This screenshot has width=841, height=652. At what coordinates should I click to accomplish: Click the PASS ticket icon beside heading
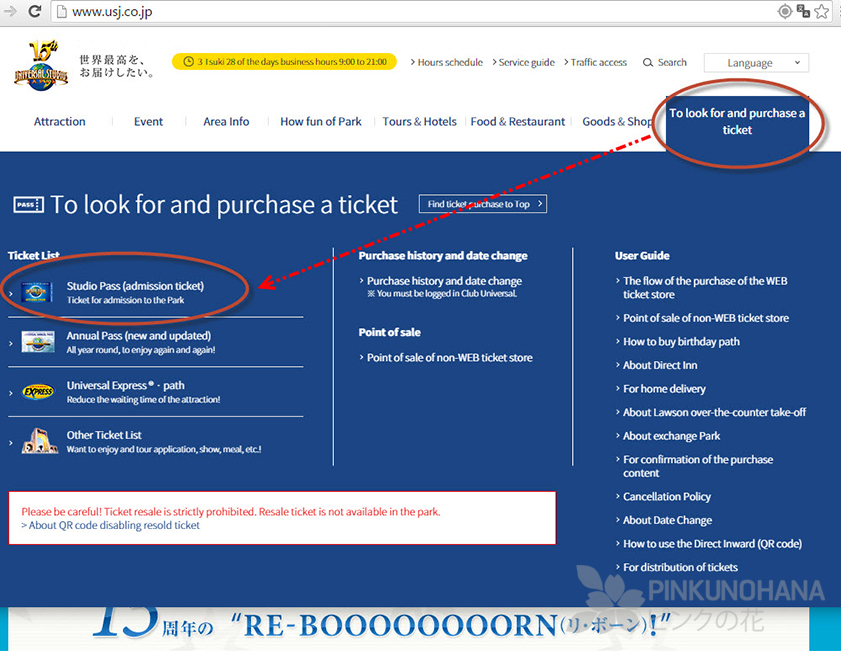click(28, 204)
